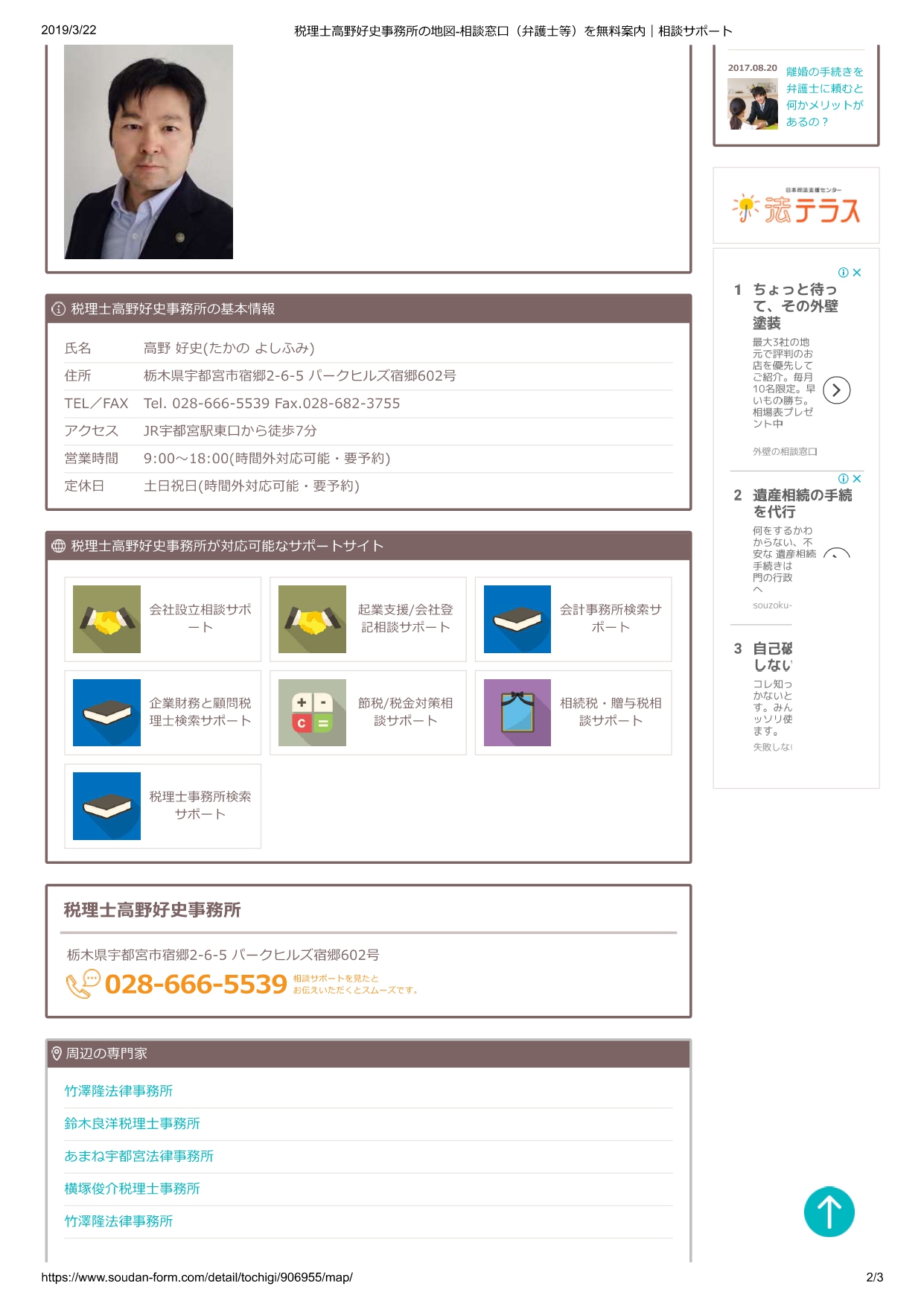Image resolution: width=924 pixels, height=1307 pixels.
Task: Click book icon for 企業財務と顧問税理士検索
Action: pyautogui.click(x=106, y=713)
